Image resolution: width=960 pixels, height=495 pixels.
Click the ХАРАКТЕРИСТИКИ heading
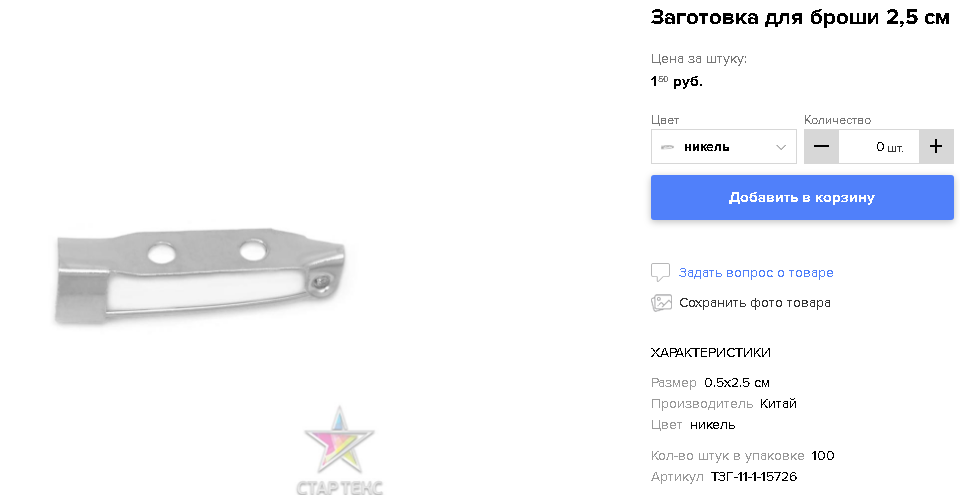coord(710,353)
